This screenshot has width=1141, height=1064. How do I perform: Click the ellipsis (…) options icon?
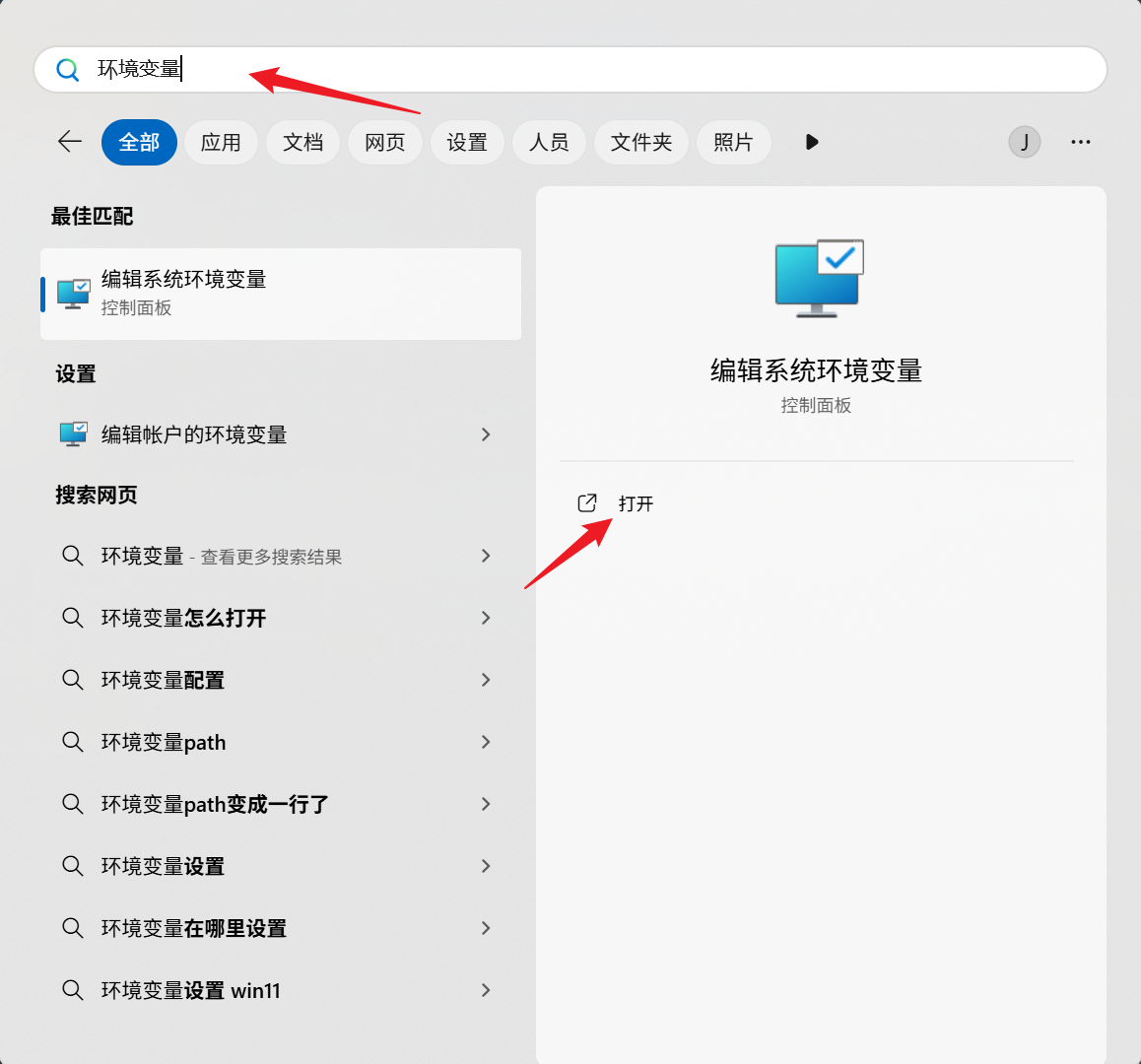pos(1080,142)
